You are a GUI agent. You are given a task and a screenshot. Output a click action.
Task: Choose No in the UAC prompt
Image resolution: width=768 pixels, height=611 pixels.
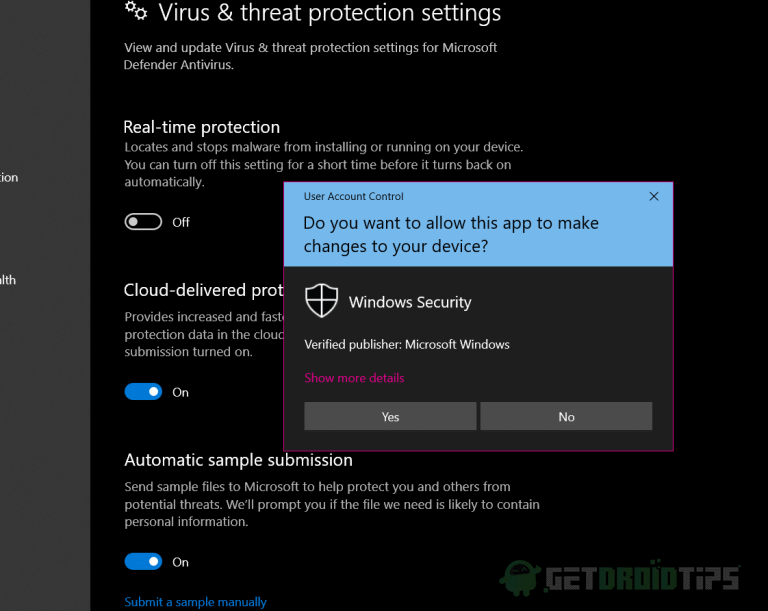pos(566,417)
